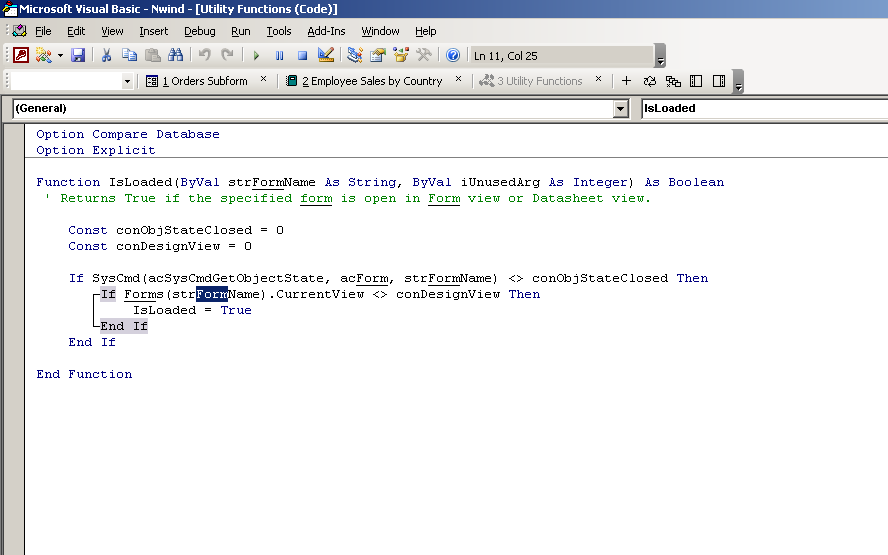888x555 pixels.
Task: Click the green 'Returns True if' comment line
Action: pyautogui.click(x=348, y=198)
